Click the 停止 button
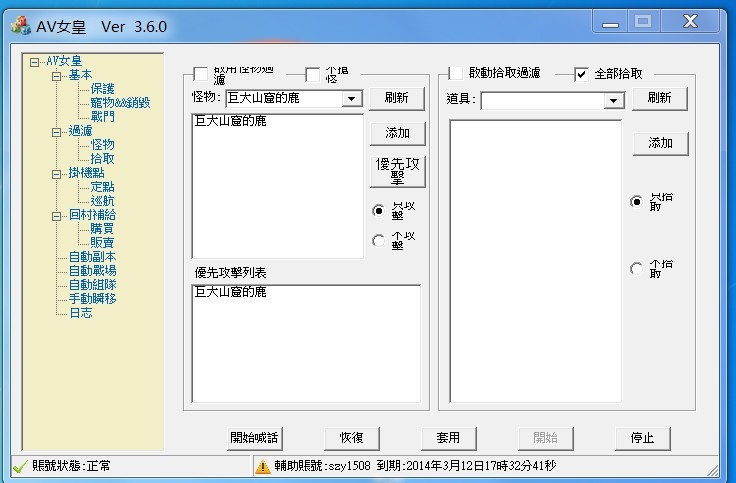Viewport: 736px width, 483px height. click(643, 438)
